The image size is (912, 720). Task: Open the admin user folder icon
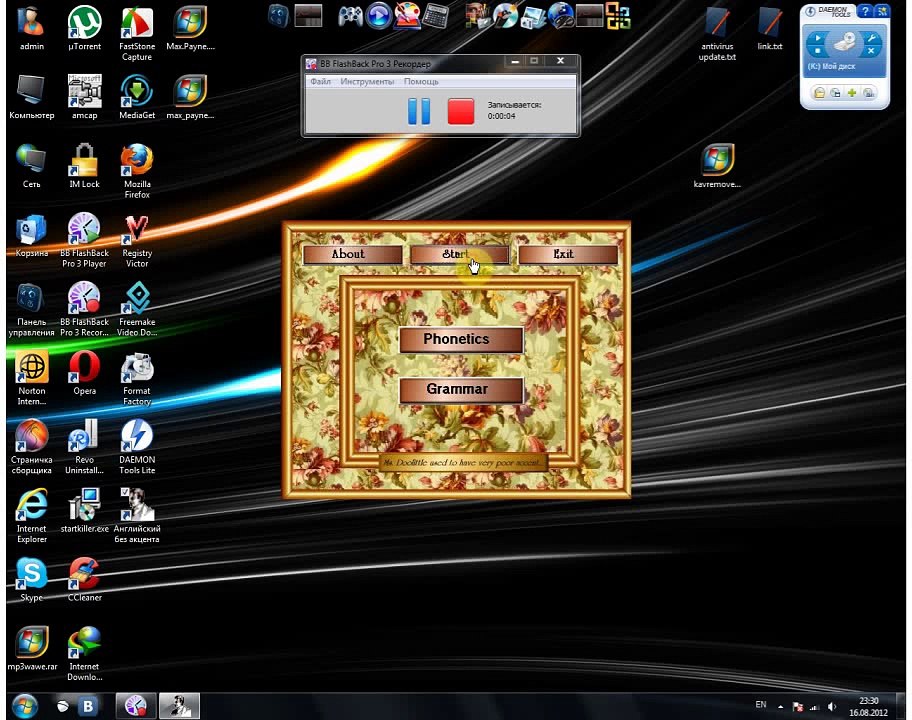pos(31,27)
